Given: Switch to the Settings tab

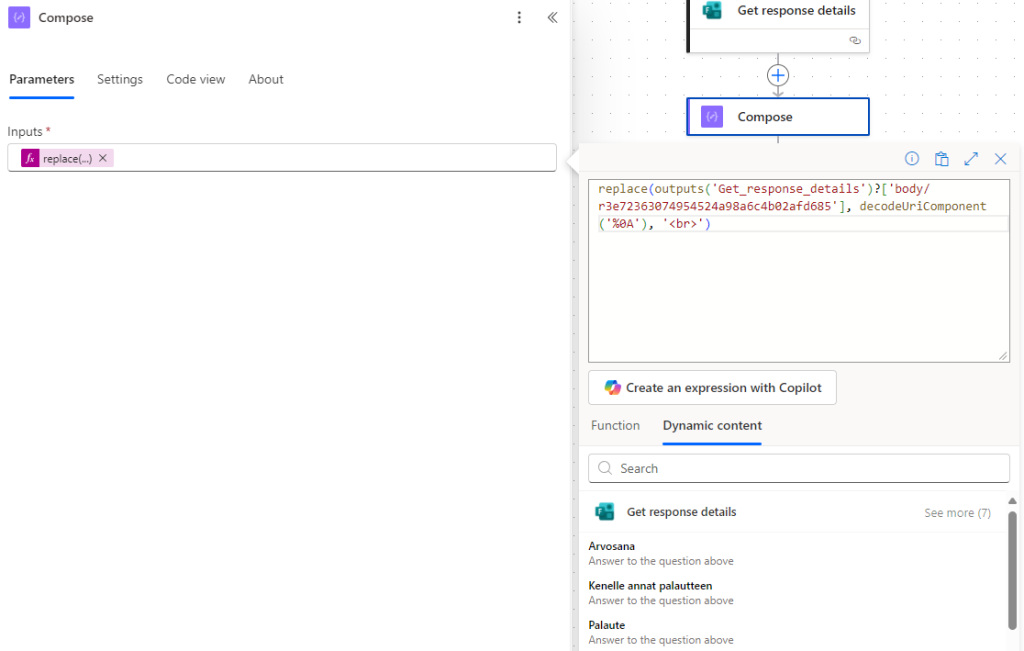Looking at the screenshot, I should [120, 79].
